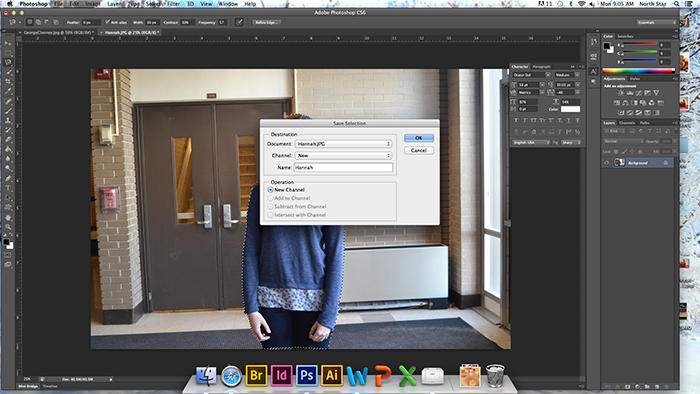The height and width of the screenshot is (394, 700).
Task: Select the Healing Brush tool
Action: pos(8,101)
